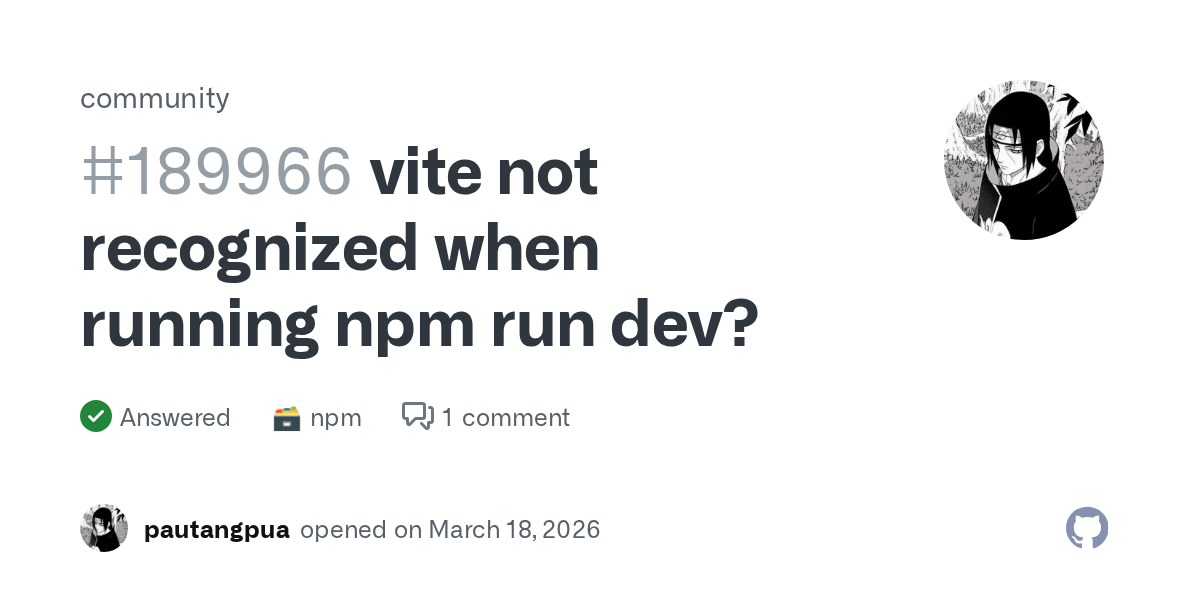The height and width of the screenshot is (600, 1200).
Task: Click the Answered status text
Action: pos(175,417)
